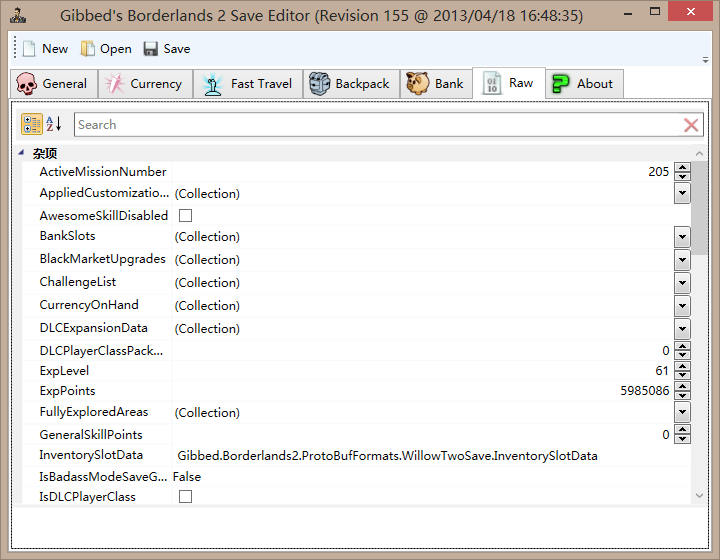Select the FullyExploredAreas property name
The image size is (720, 560).
94,412
